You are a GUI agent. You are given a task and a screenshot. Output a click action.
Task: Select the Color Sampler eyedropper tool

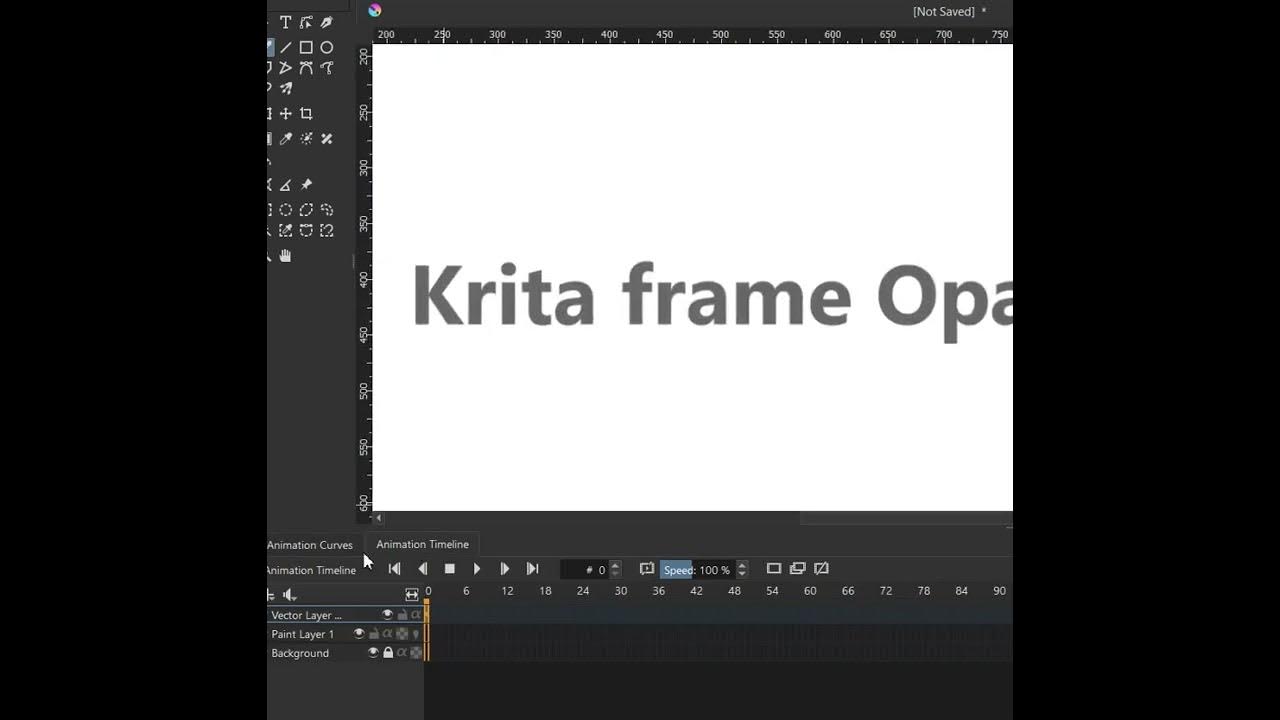(x=285, y=139)
